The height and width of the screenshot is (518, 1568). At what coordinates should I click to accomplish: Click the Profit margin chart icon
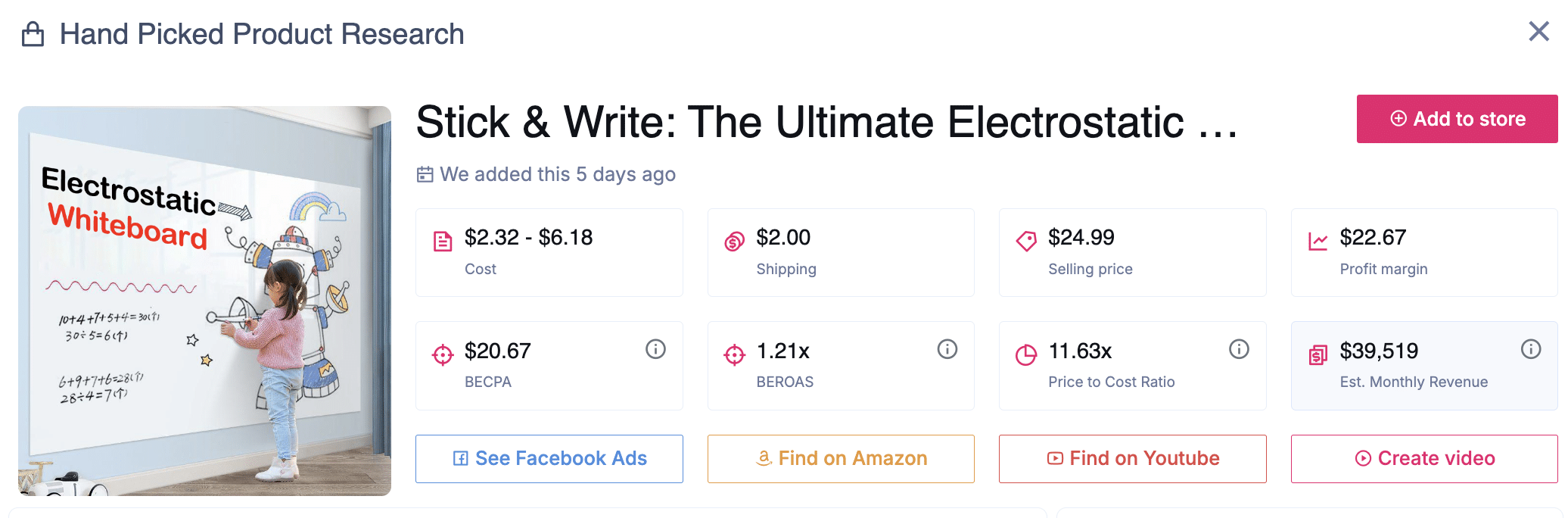(1318, 242)
